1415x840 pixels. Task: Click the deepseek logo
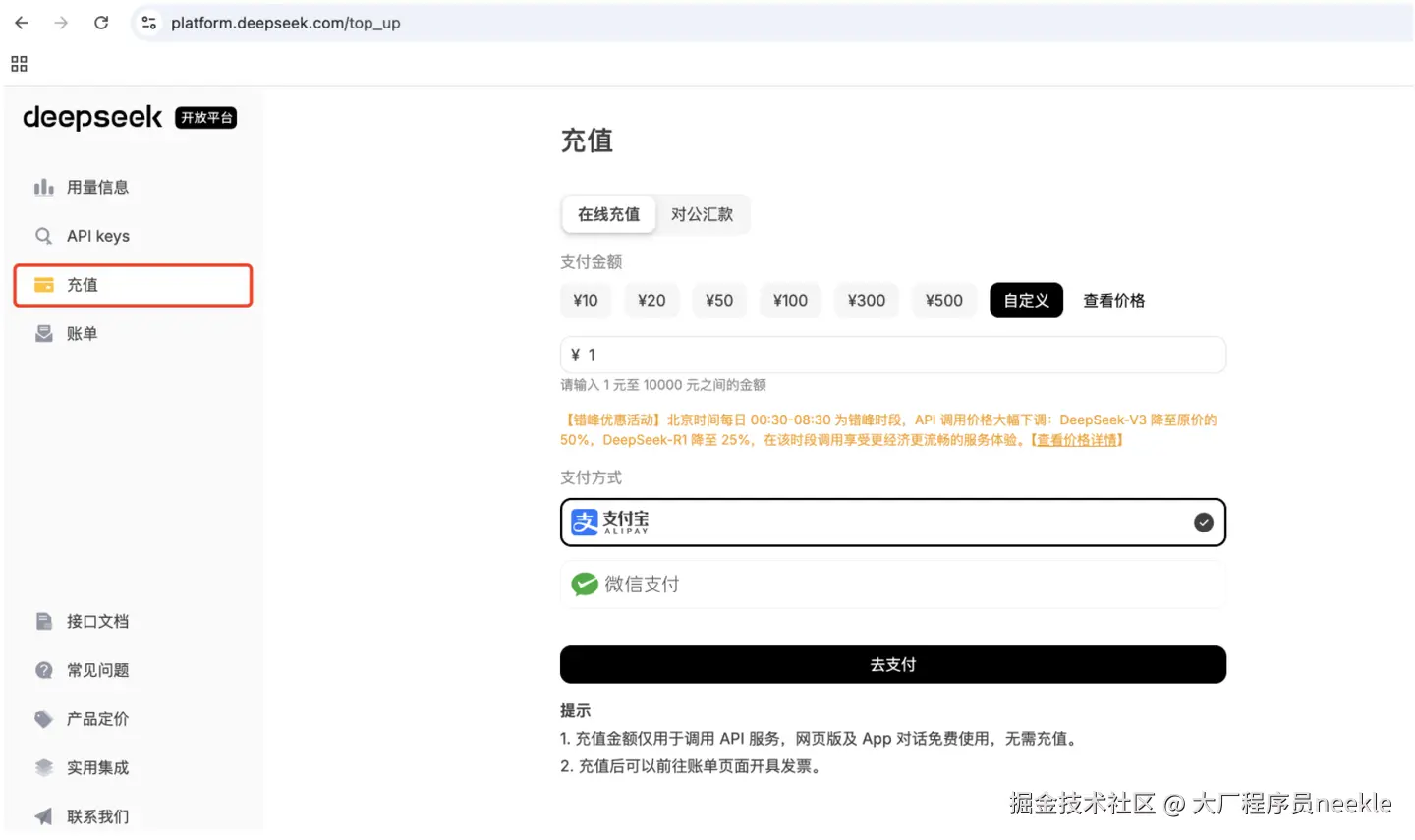[x=92, y=117]
